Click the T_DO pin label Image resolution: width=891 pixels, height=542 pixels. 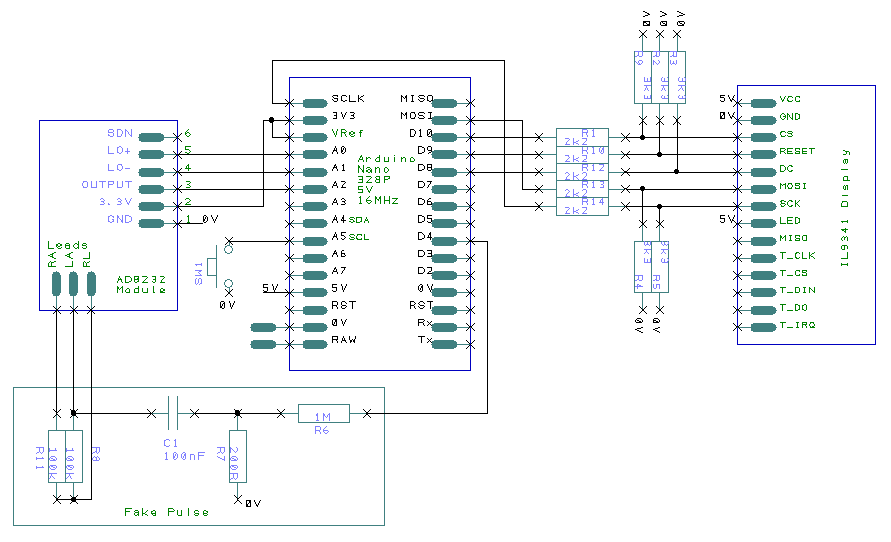pyautogui.click(x=793, y=307)
